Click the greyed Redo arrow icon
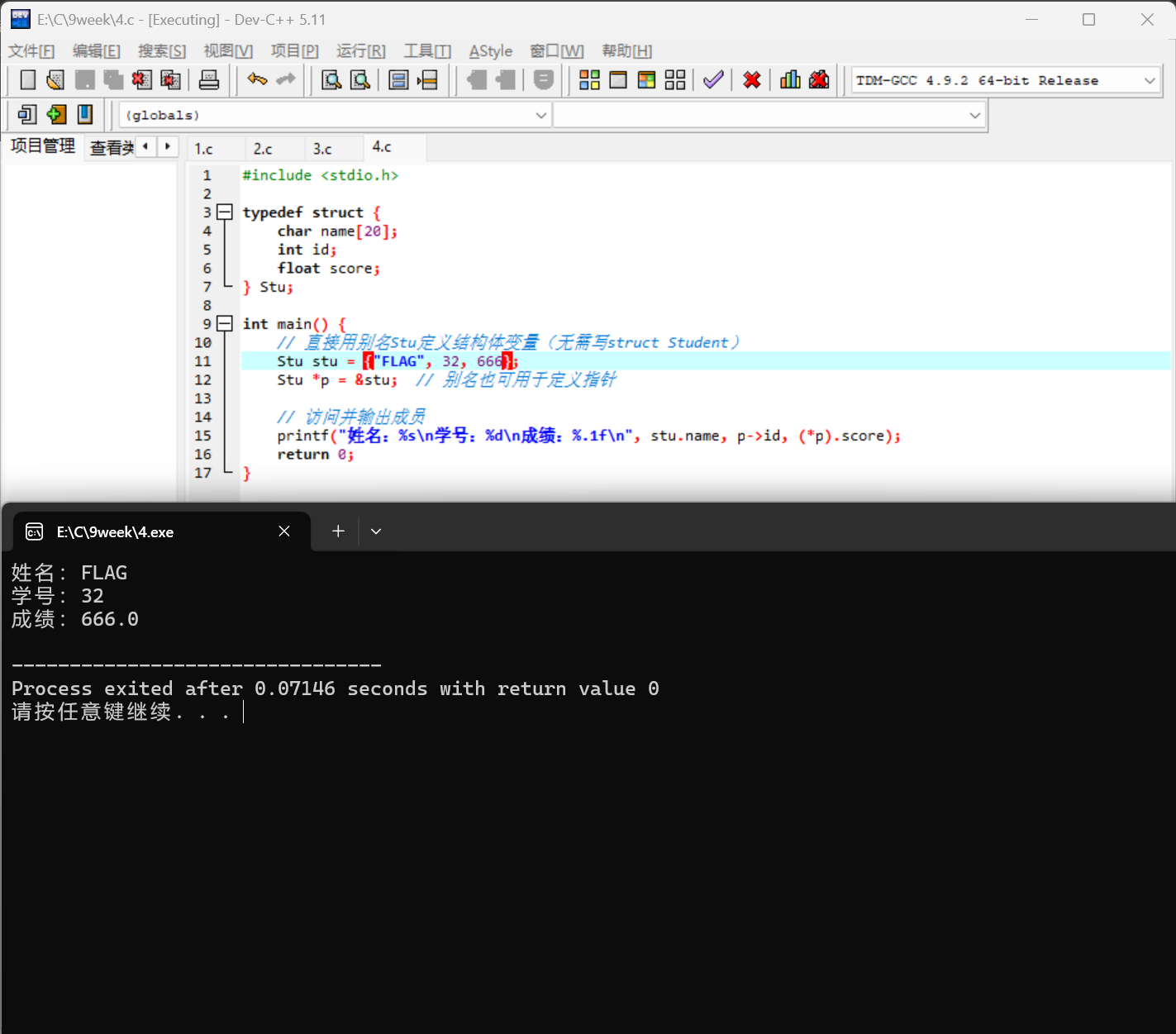1176x1034 pixels. coord(286,80)
